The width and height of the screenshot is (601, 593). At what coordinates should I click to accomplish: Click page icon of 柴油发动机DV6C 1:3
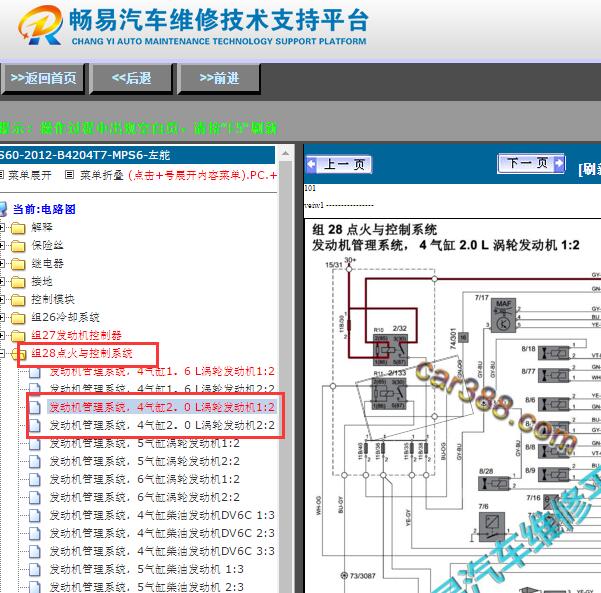(x=35, y=516)
